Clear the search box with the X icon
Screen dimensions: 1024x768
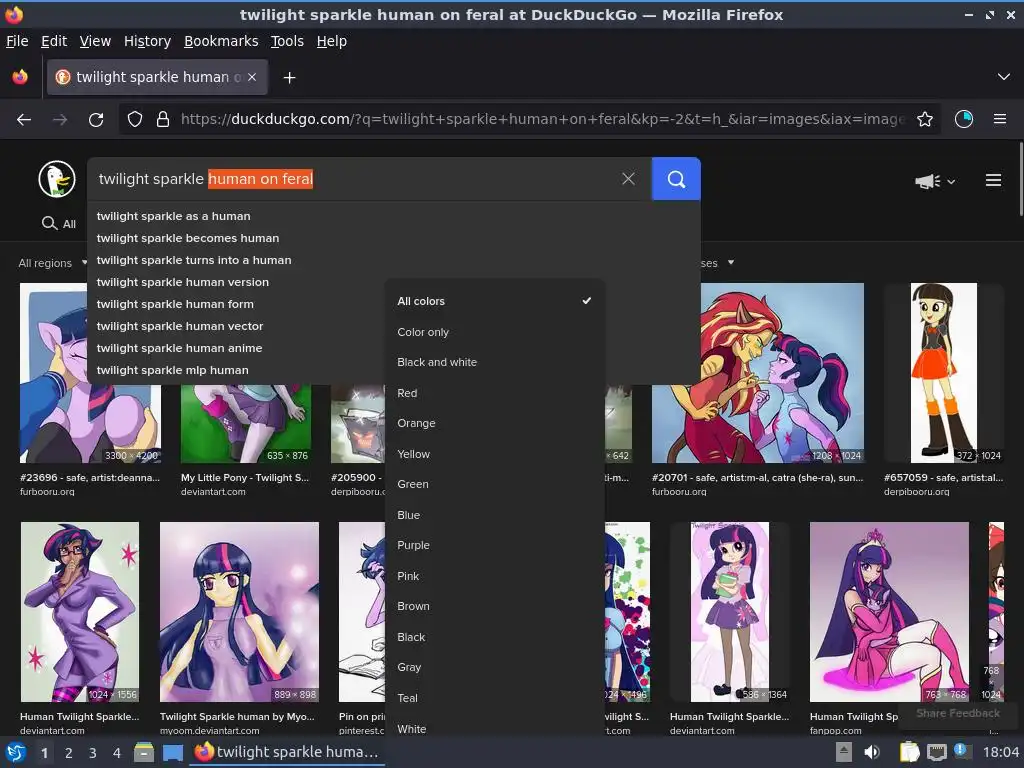coord(628,179)
